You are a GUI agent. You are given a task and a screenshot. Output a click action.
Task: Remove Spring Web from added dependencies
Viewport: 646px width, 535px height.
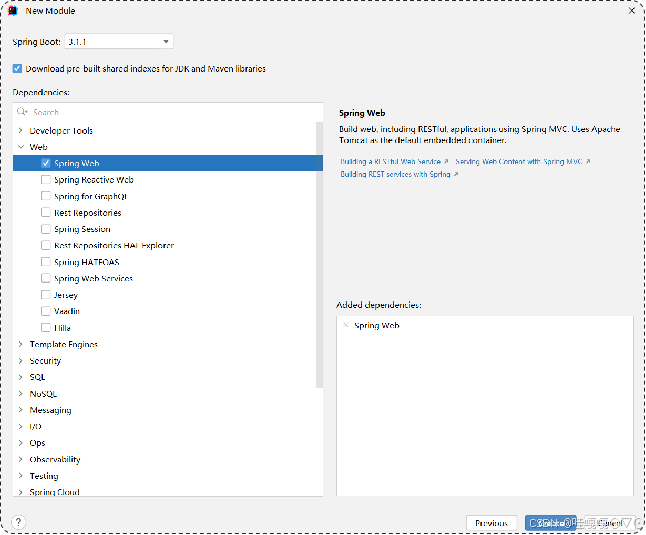pos(346,325)
